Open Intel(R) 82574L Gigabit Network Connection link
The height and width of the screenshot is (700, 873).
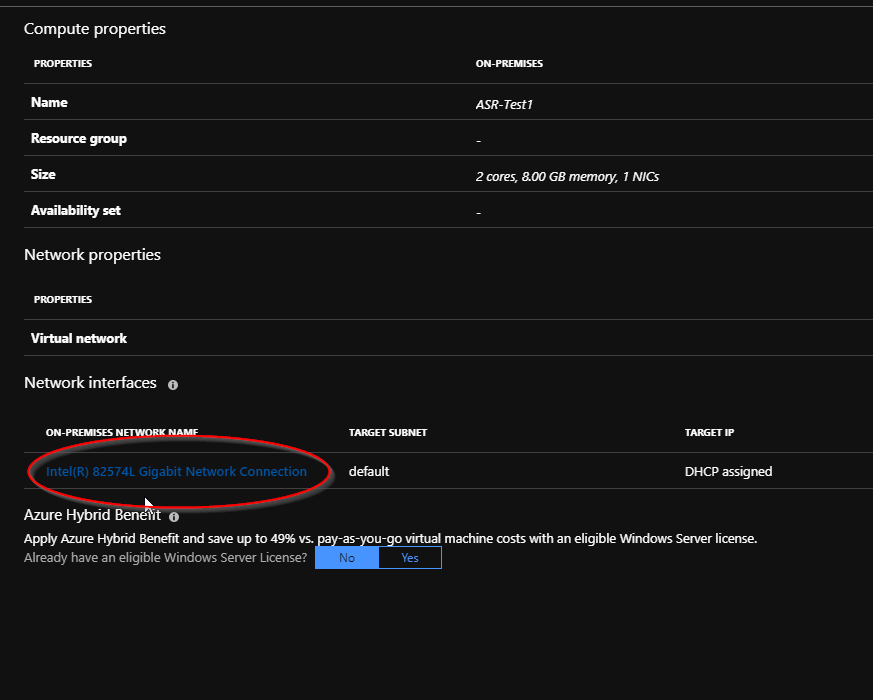tap(176, 471)
